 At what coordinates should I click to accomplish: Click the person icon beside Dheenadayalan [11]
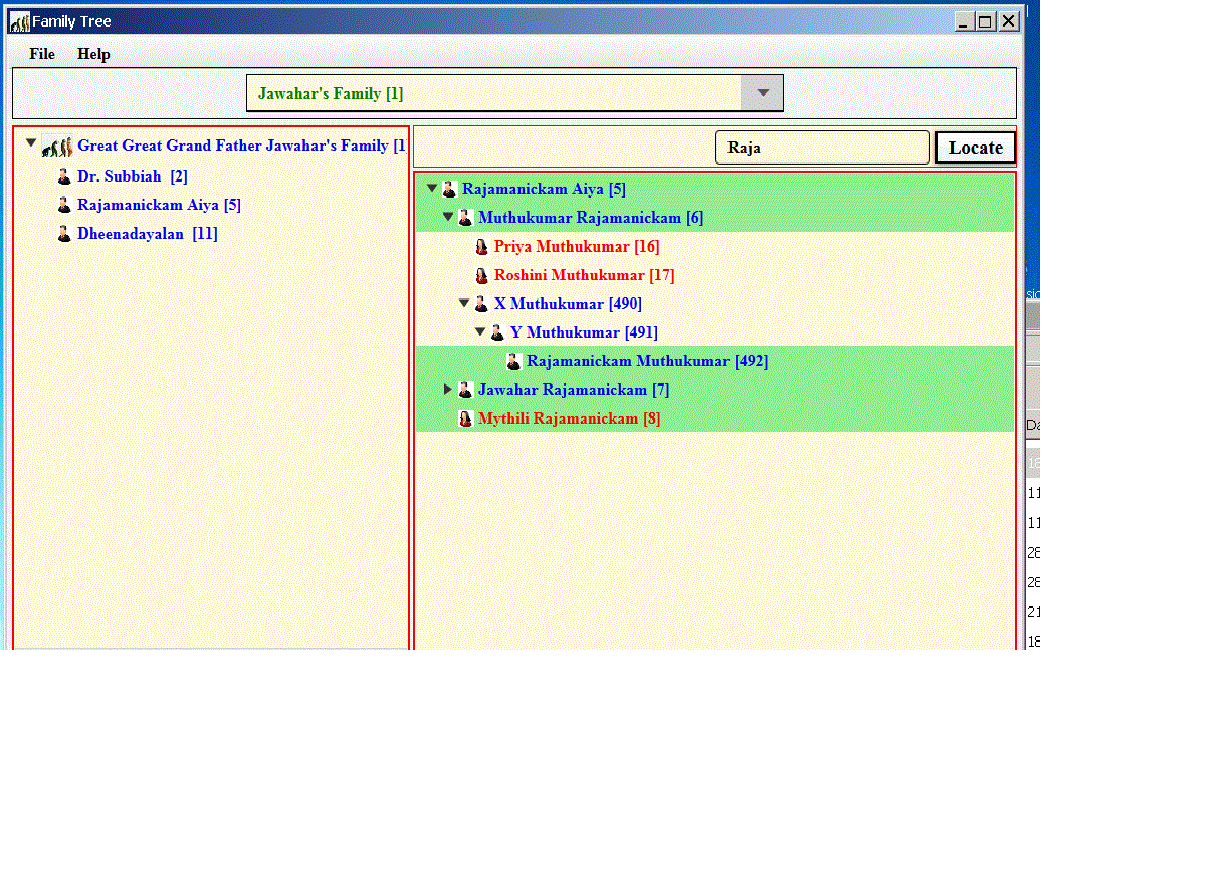point(64,233)
